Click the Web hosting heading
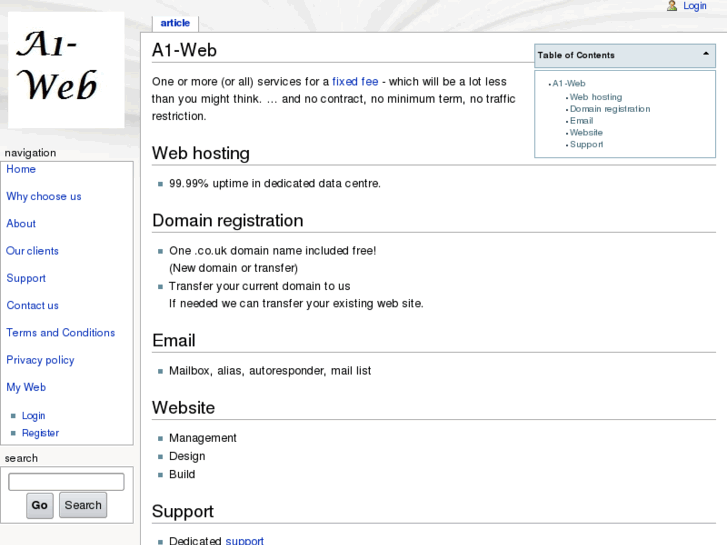This screenshot has height=545, width=727. click(x=201, y=154)
